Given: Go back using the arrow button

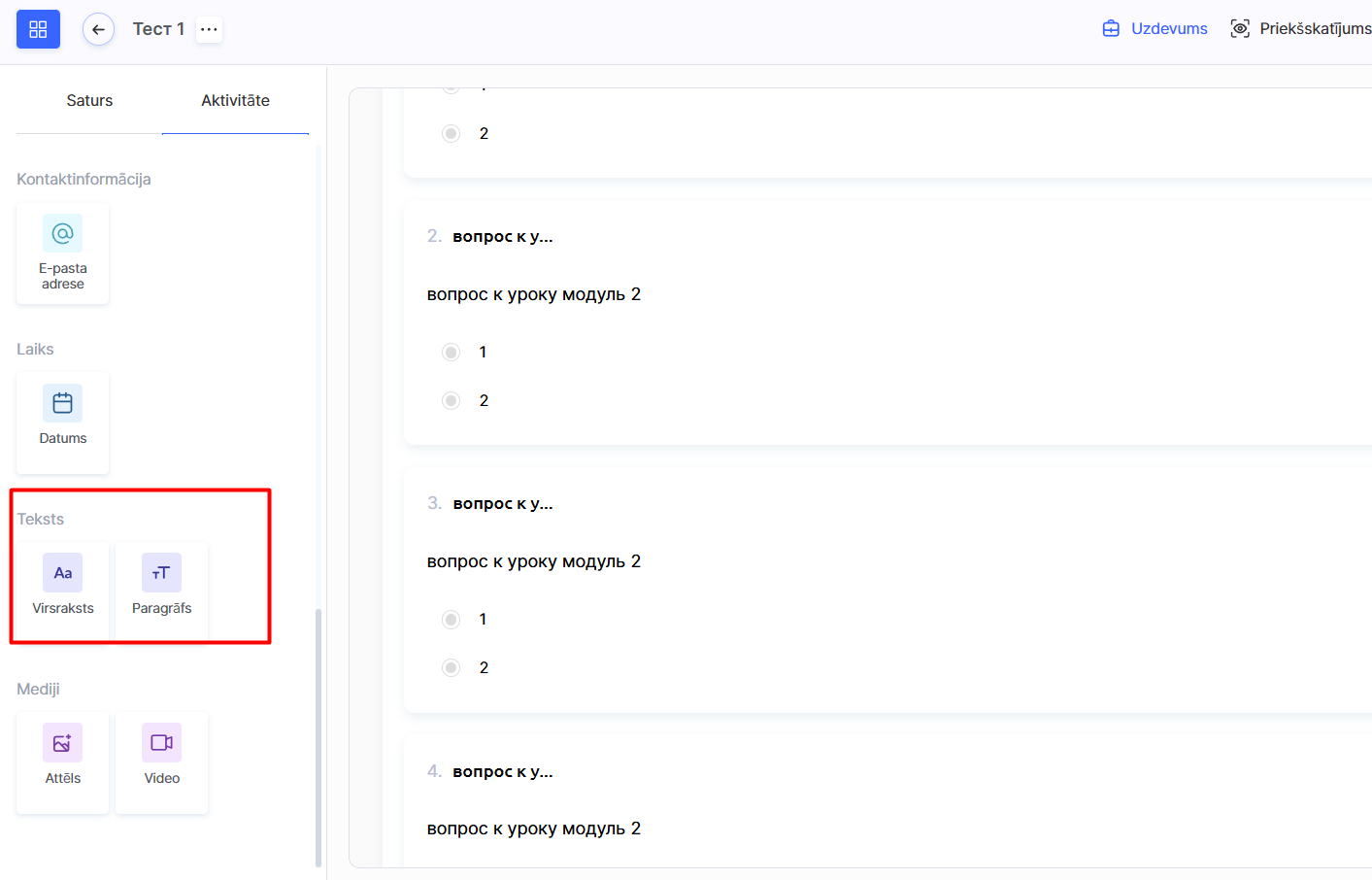Looking at the screenshot, I should point(98,29).
